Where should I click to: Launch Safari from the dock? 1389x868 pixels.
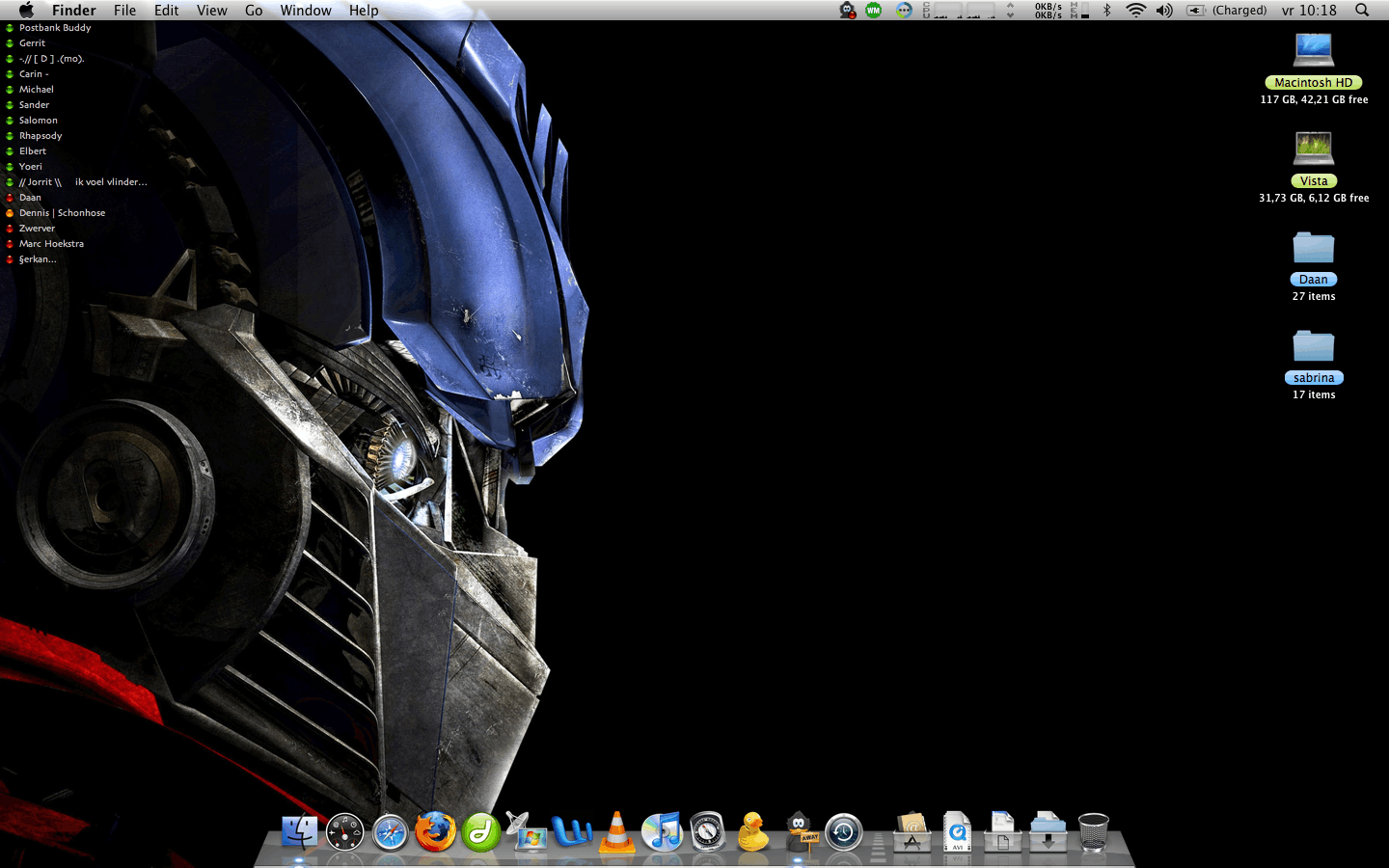(390, 832)
